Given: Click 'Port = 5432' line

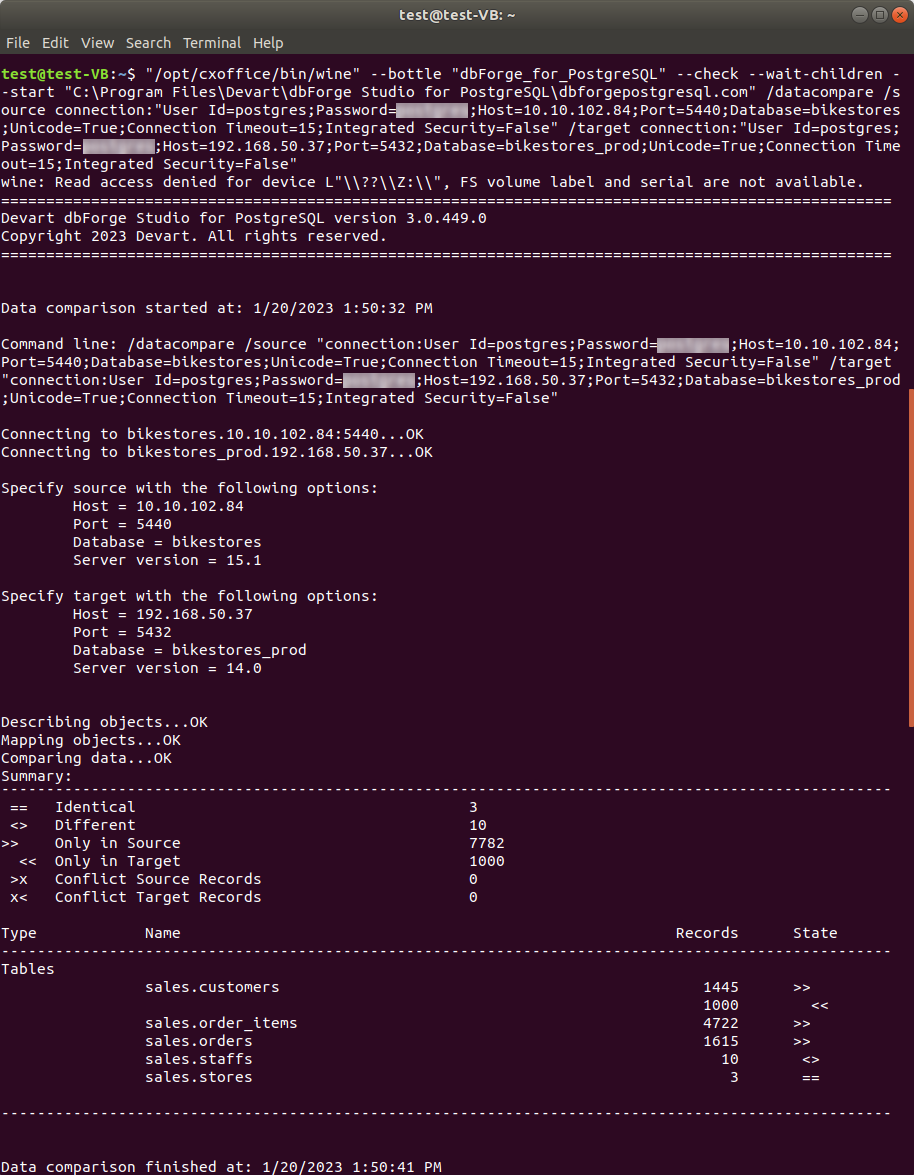Looking at the screenshot, I should tap(122, 632).
